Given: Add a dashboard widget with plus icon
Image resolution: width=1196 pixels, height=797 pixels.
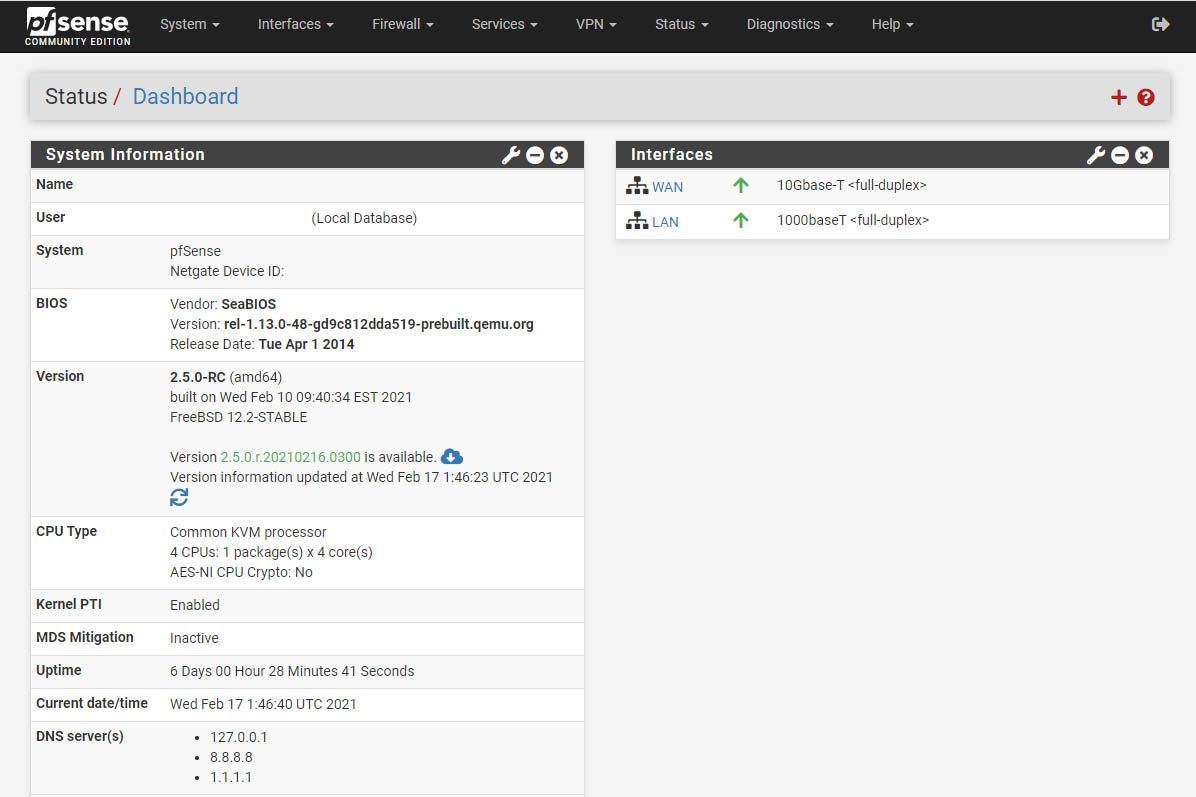Looking at the screenshot, I should coord(1118,97).
